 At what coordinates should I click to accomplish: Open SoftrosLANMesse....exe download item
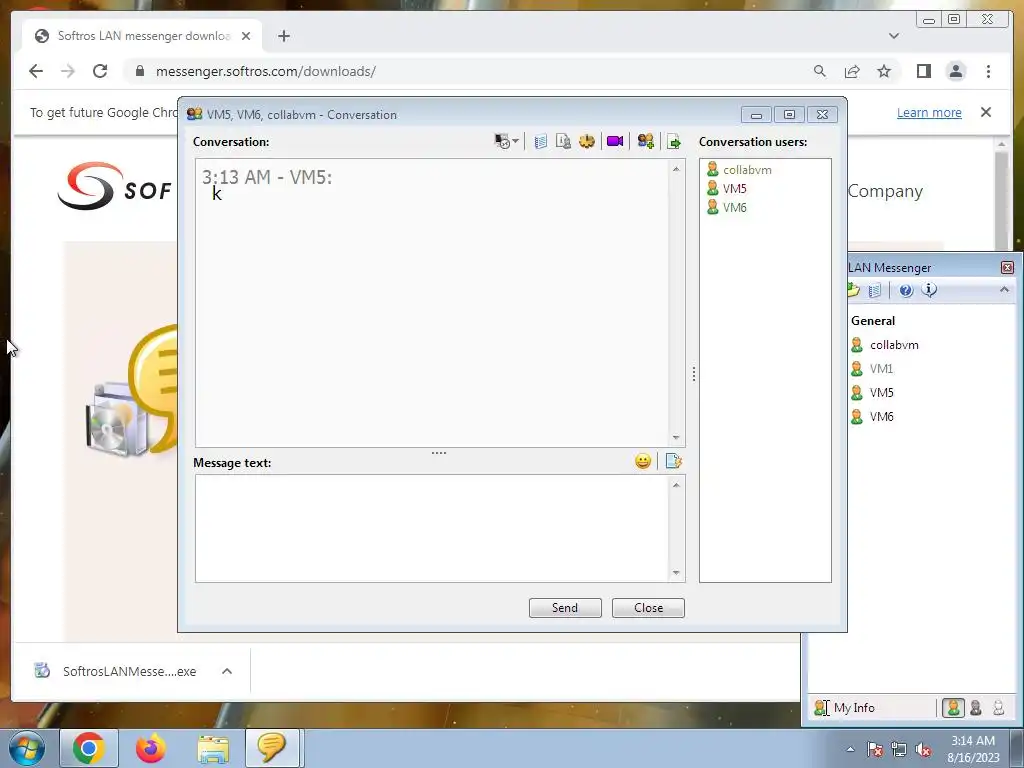click(116, 671)
